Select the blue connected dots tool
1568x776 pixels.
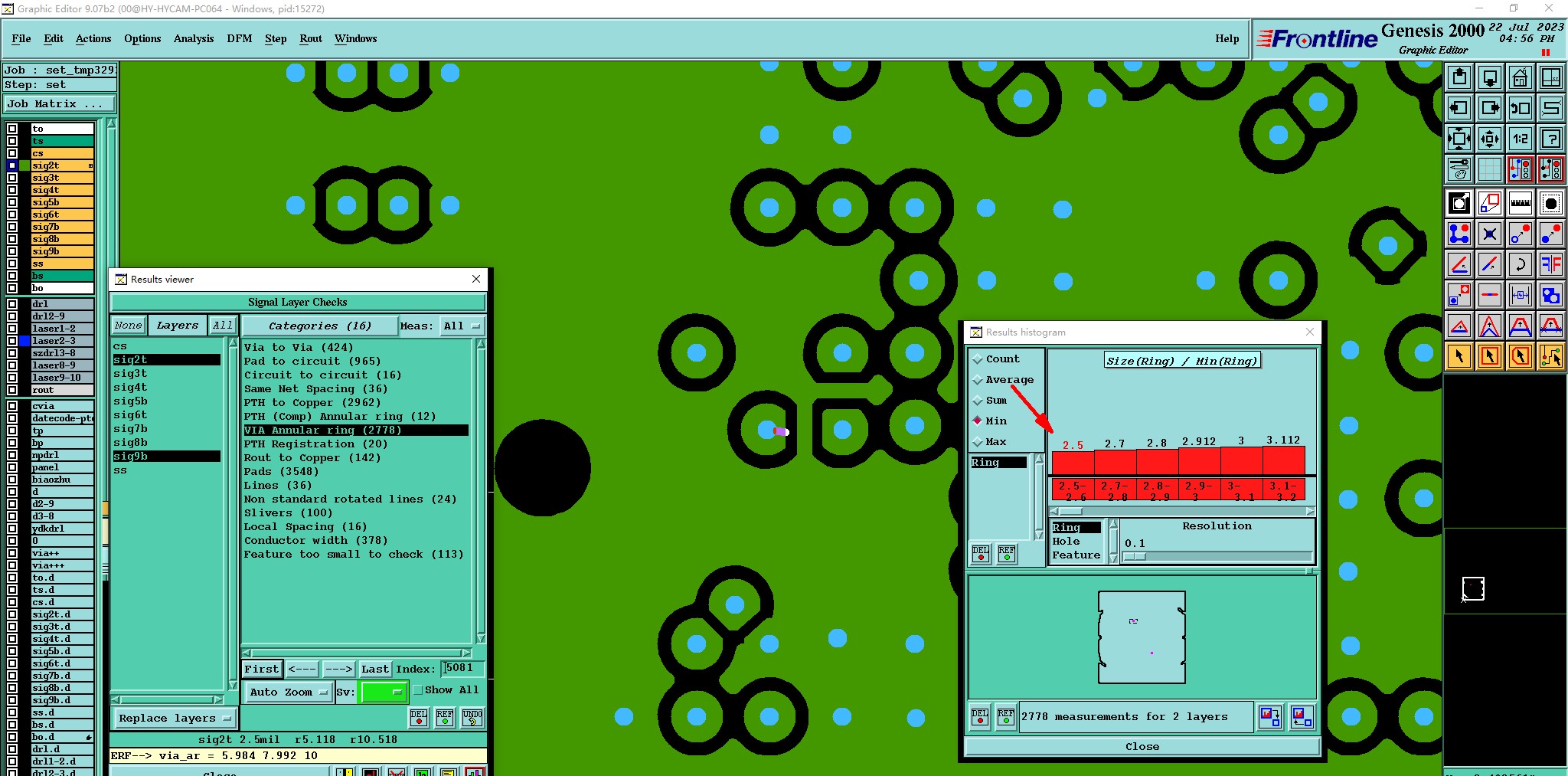[1459, 234]
